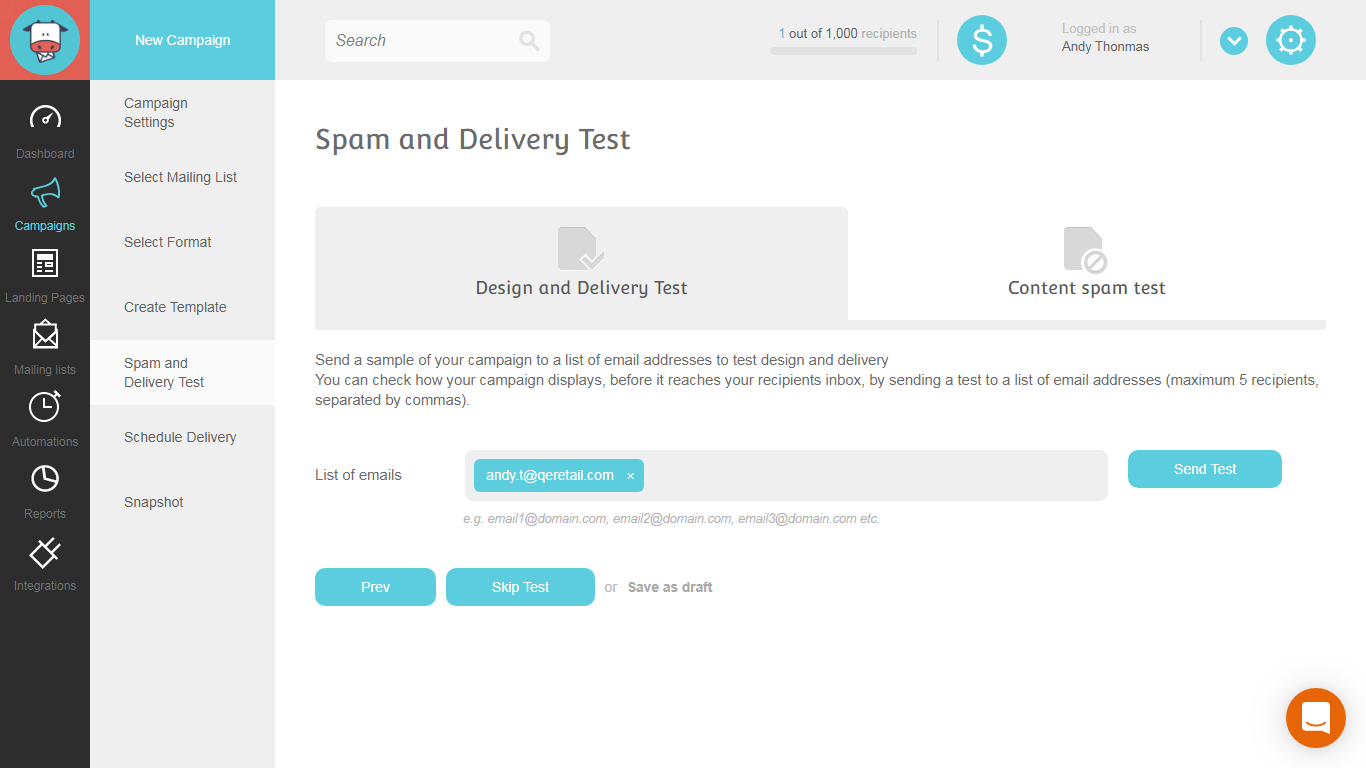
Task: Remove andy.t@qeretail.com email tag
Action: pyautogui.click(x=630, y=476)
